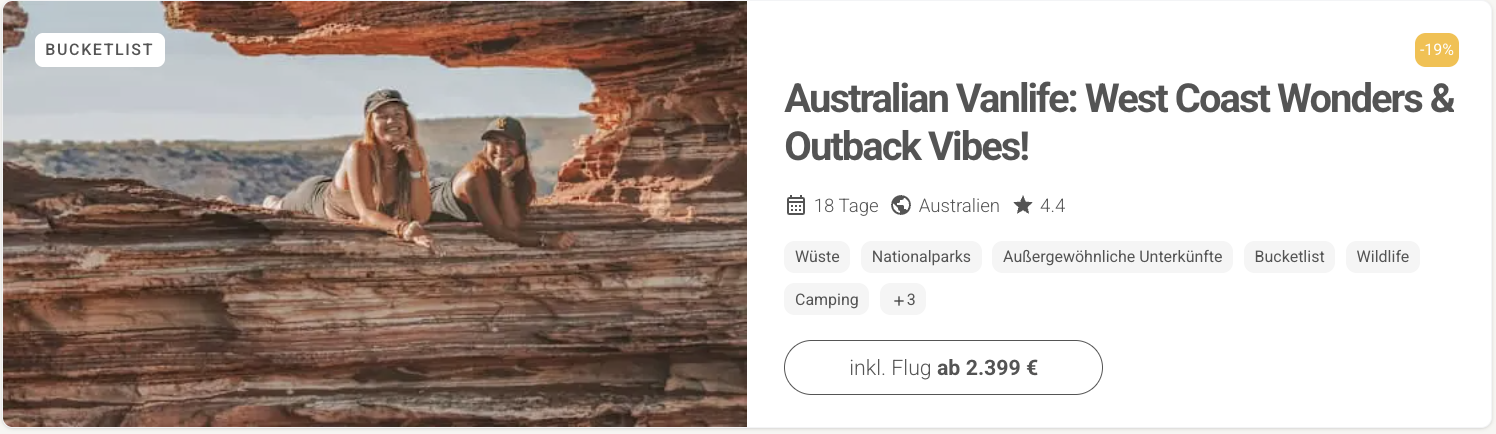Select the Wildlife tag chip
The width and height of the screenshot is (1496, 434).
click(1383, 257)
